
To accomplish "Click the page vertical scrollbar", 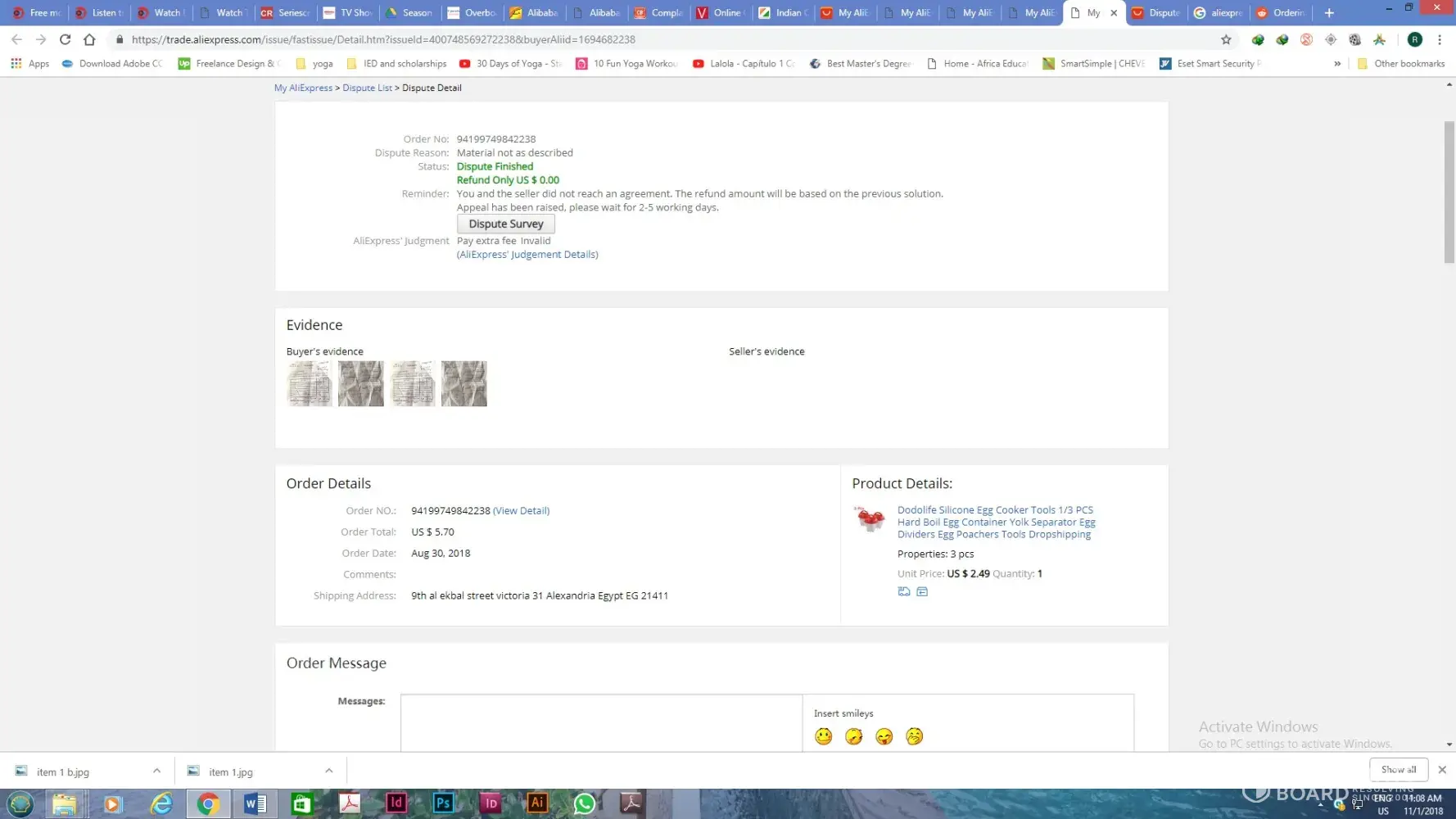I will point(1449,192).
